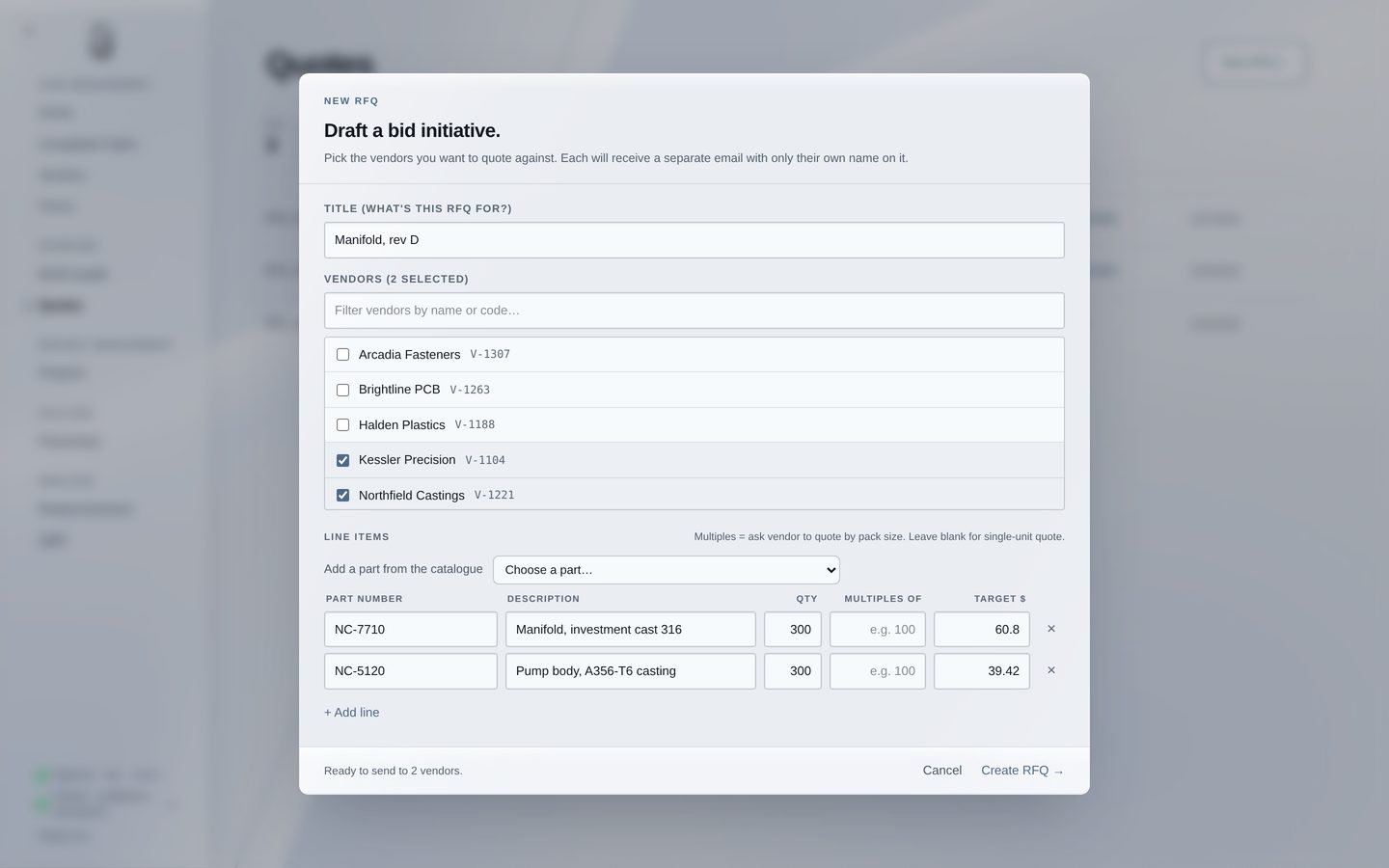Image resolution: width=1389 pixels, height=868 pixels.
Task: Click quantity field for NC-7710 row
Action: tap(793, 630)
